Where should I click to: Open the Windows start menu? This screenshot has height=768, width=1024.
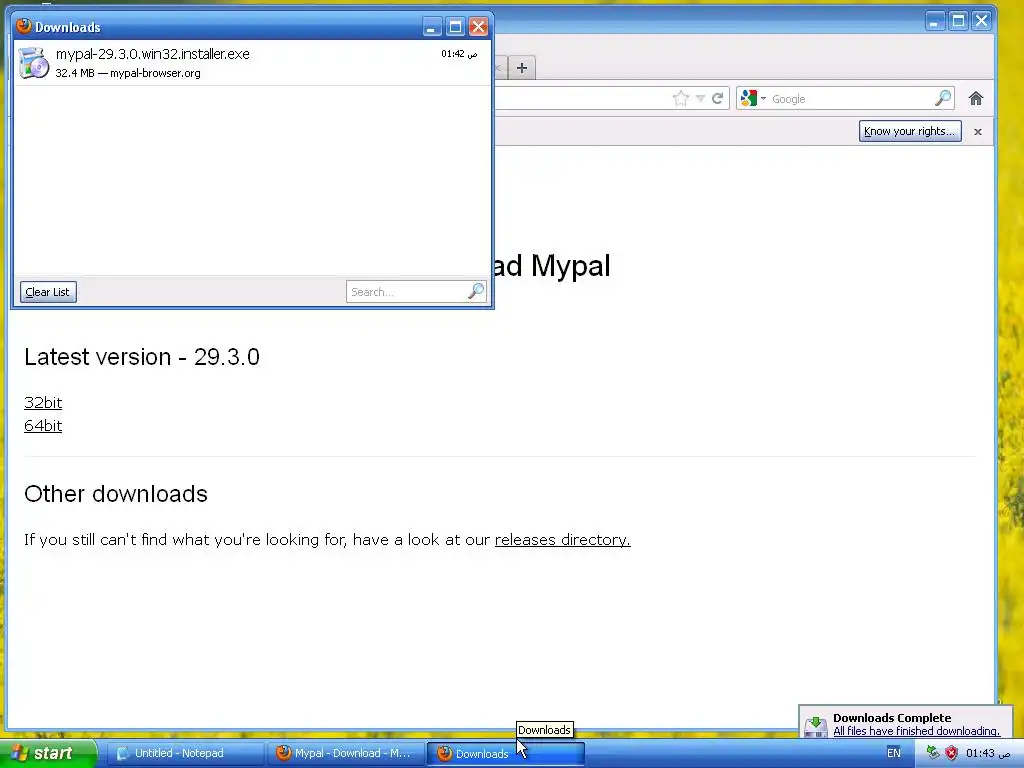coord(48,753)
